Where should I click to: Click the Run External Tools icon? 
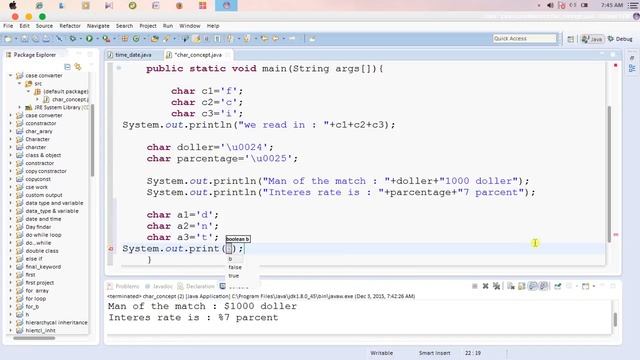(106, 38)
